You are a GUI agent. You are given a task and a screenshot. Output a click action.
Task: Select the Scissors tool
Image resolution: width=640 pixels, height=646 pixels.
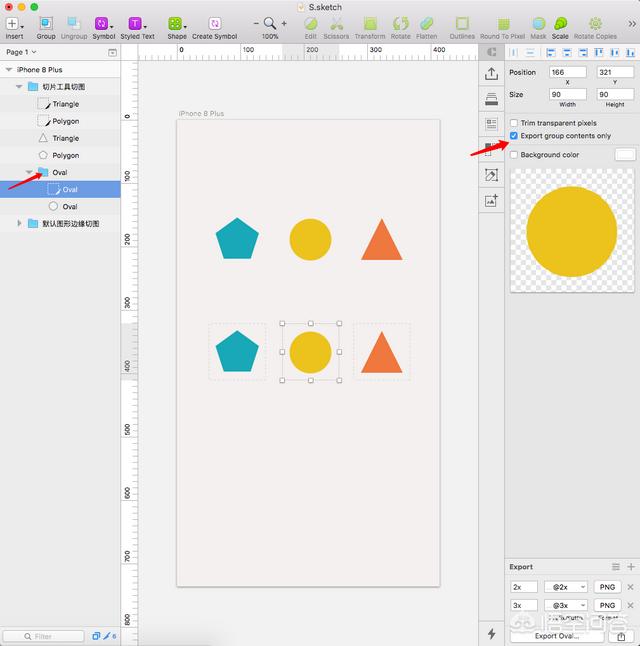click(x=337, y=23)
